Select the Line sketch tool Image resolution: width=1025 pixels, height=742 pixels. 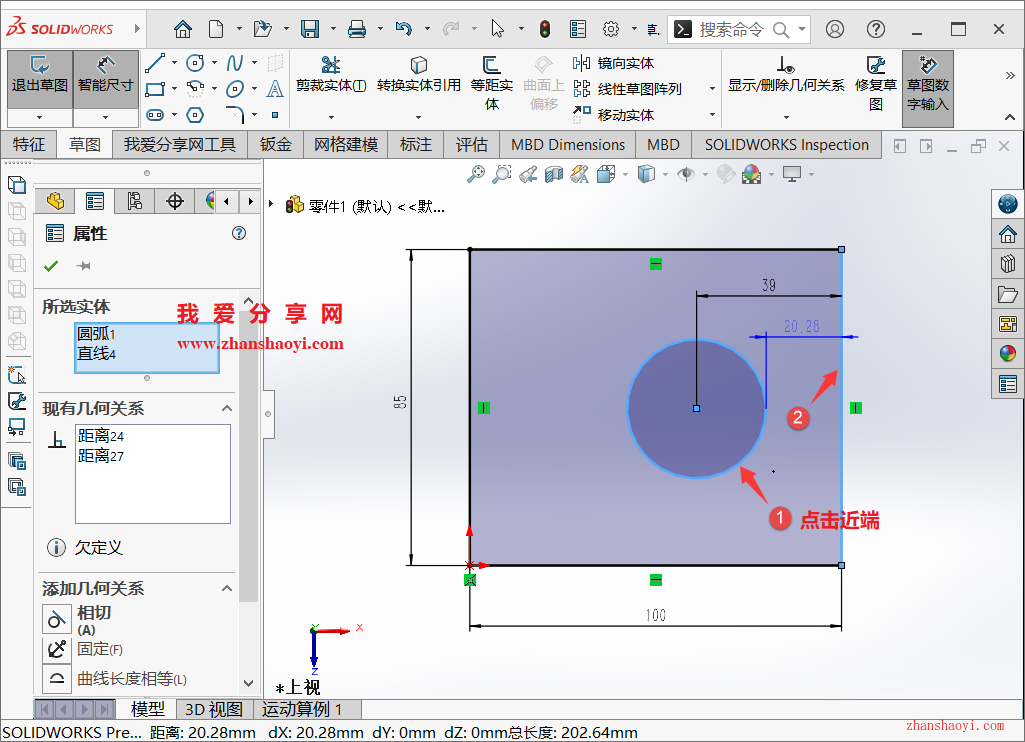[155, 63]
